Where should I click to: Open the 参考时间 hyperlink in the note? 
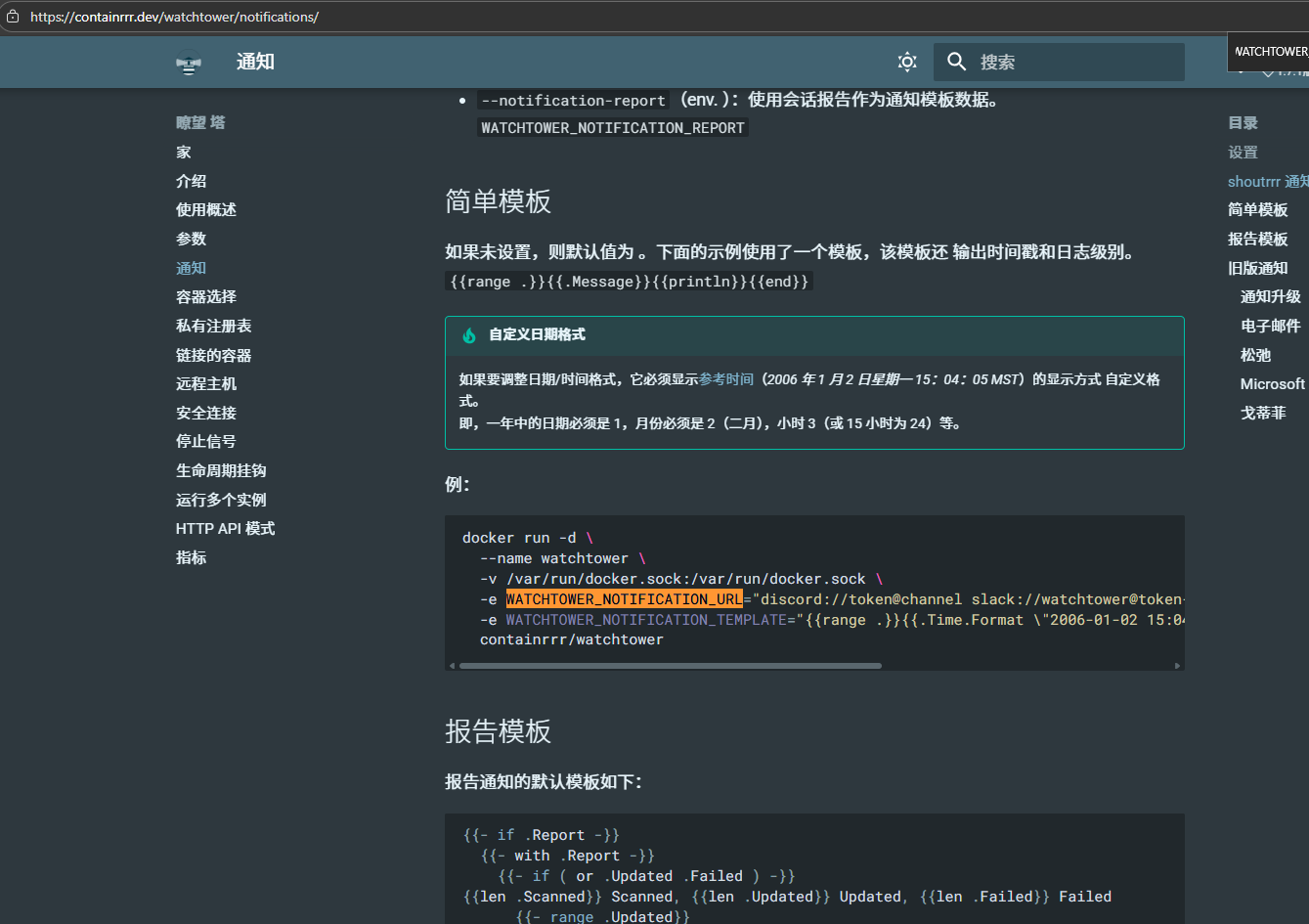tap(726, 379)
